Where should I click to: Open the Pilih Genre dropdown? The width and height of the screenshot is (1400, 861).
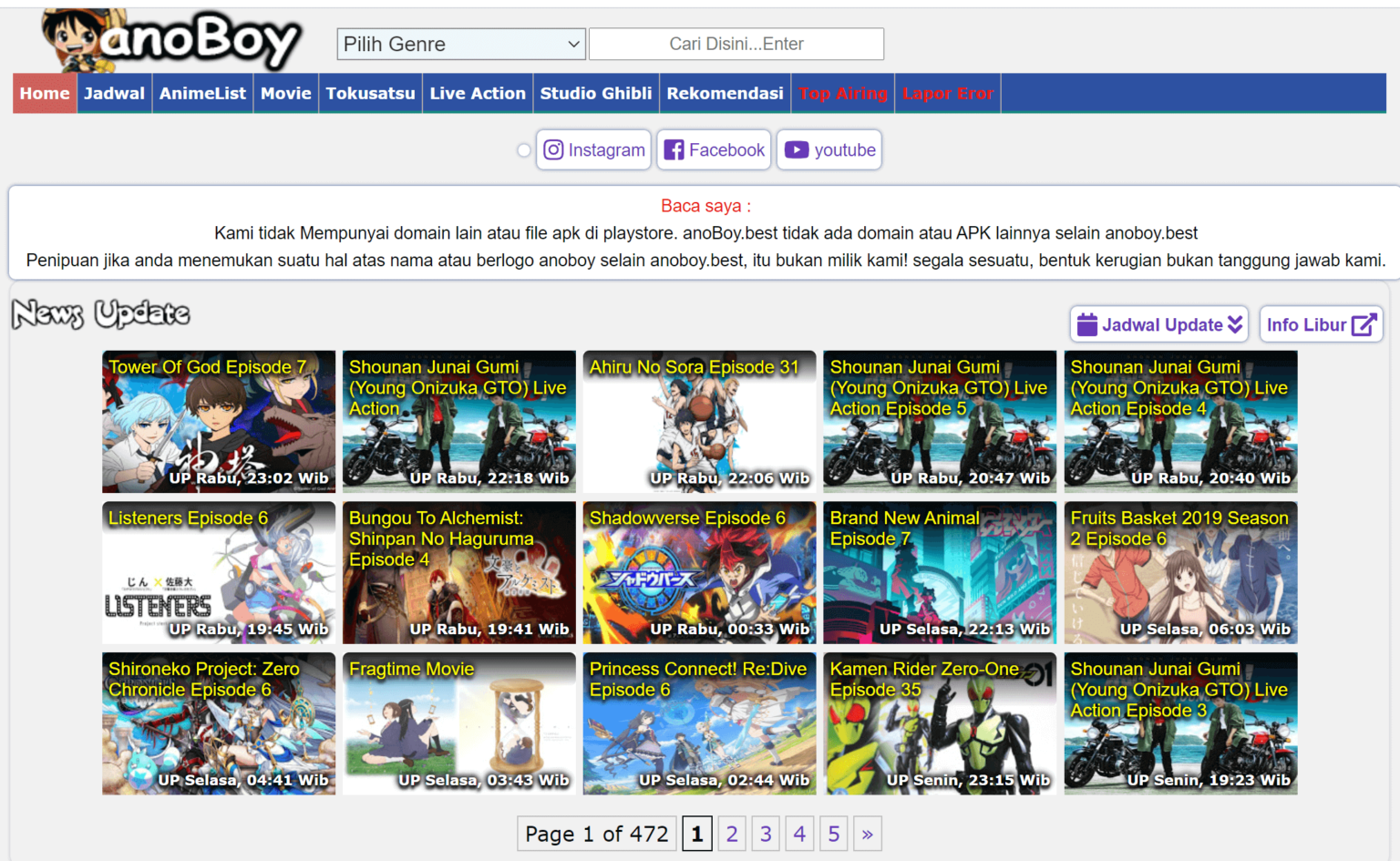pyautogui.click(x=461, y=44)
